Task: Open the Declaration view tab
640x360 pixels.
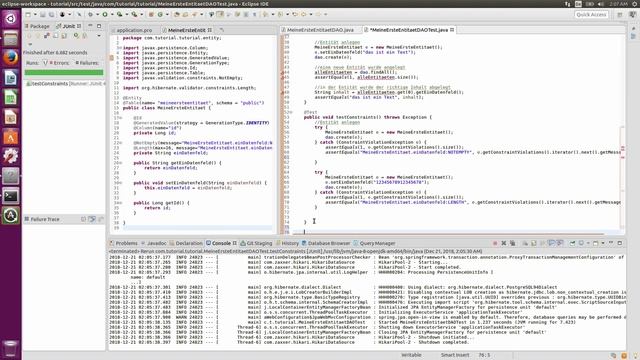Action: [x=186, y=243]
